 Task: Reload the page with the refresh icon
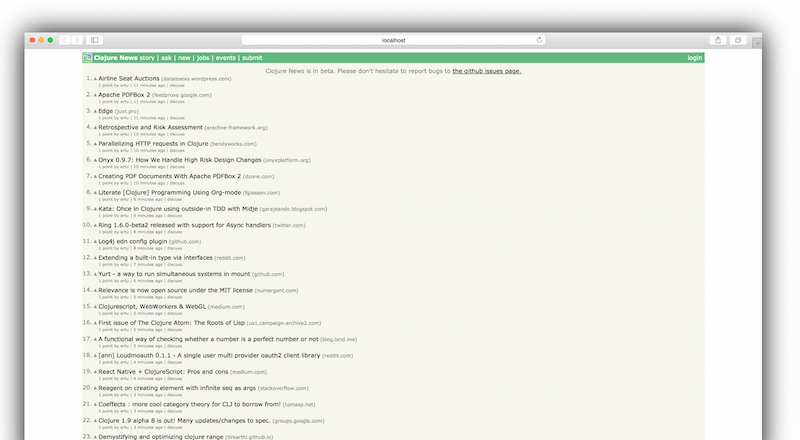(x=539, y=40)
